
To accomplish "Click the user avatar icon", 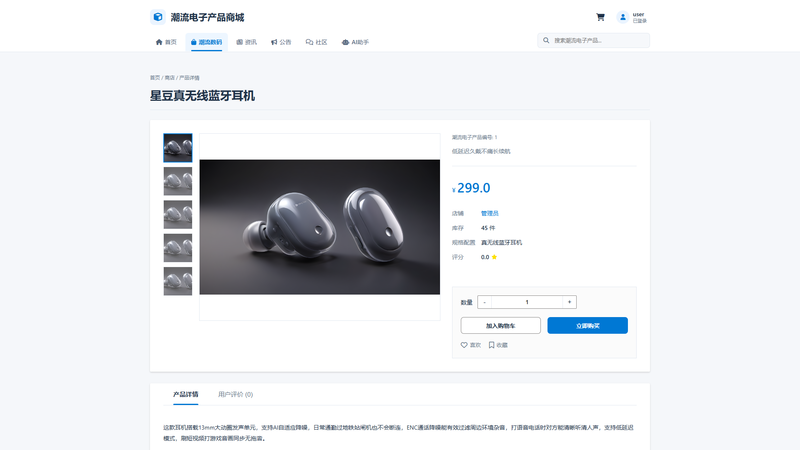I will 622,17.
